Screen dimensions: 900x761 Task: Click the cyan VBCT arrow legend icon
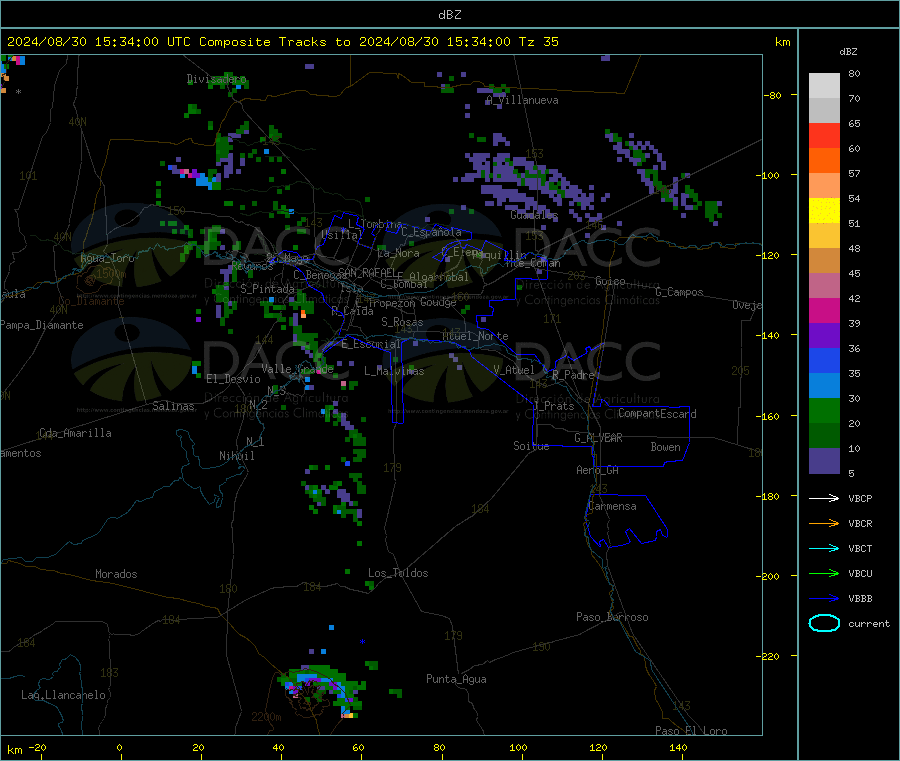824,549
